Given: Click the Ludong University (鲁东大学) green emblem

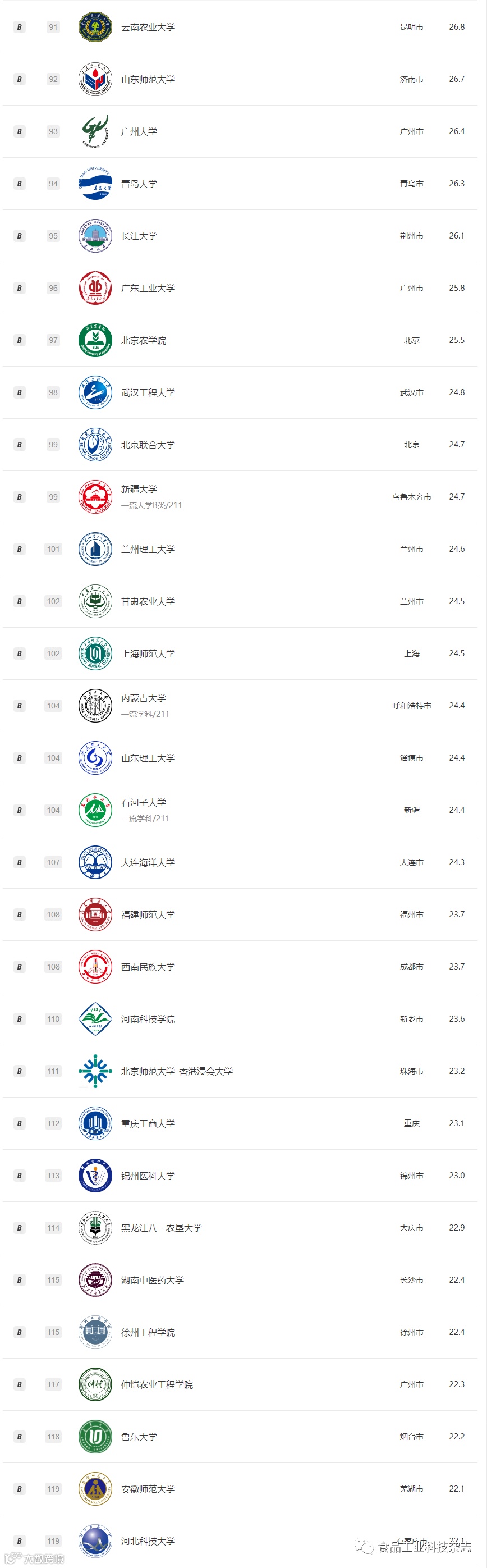Looking at the screenshot, I should tap(95, 1436).
